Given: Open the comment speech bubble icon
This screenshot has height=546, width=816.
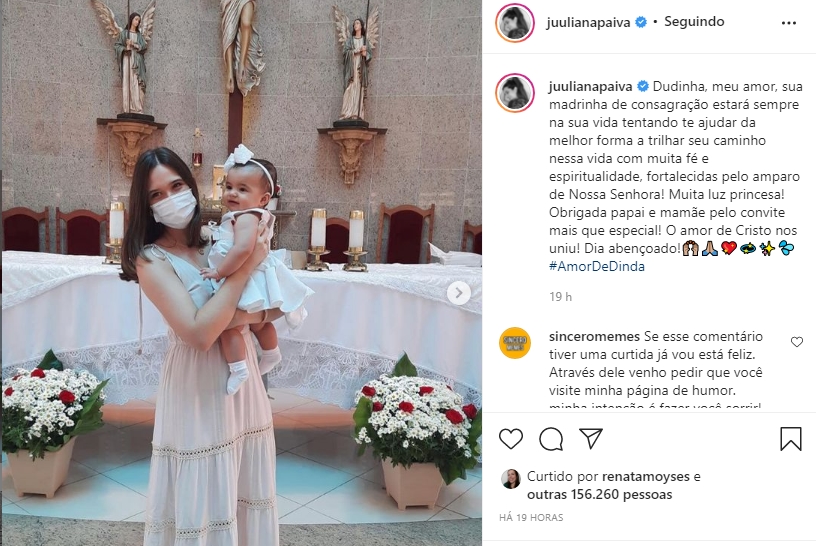Looking at the screenshot, I should pyautogui.click(x=551, y=439).
